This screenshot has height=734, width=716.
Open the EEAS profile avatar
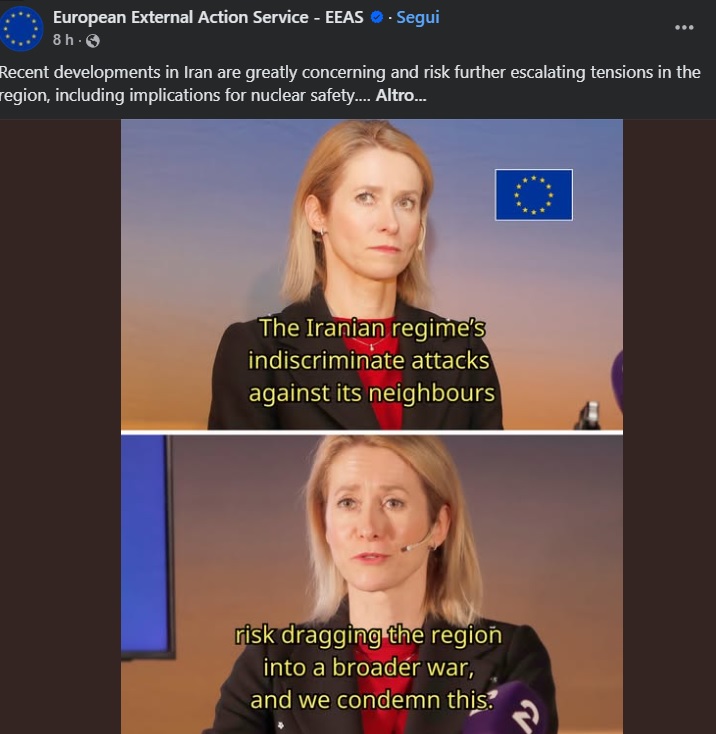coord(21,29)
